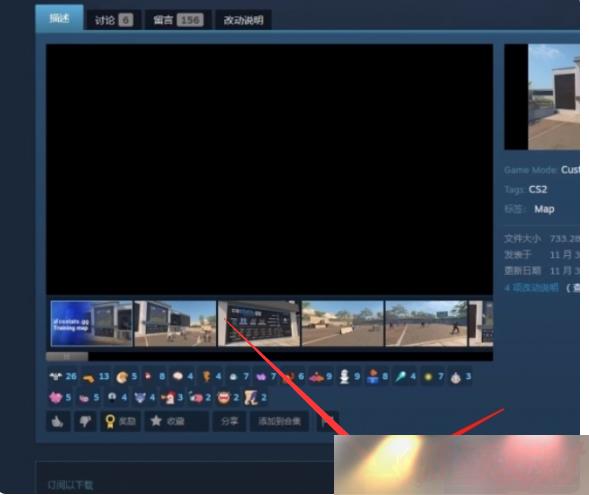Screen dimensions: 589x495
Task: Click the teal comet reaction with count 4
Action: pyautogui.click(x=405, y=376)
